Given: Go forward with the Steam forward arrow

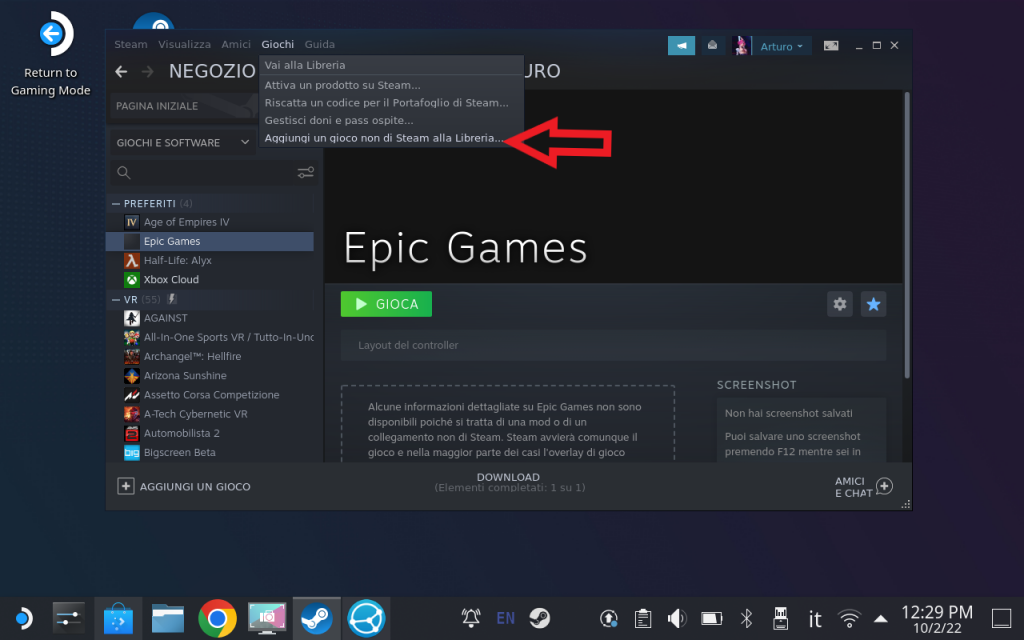Looking at the screenshot, I should coord(148,71).
